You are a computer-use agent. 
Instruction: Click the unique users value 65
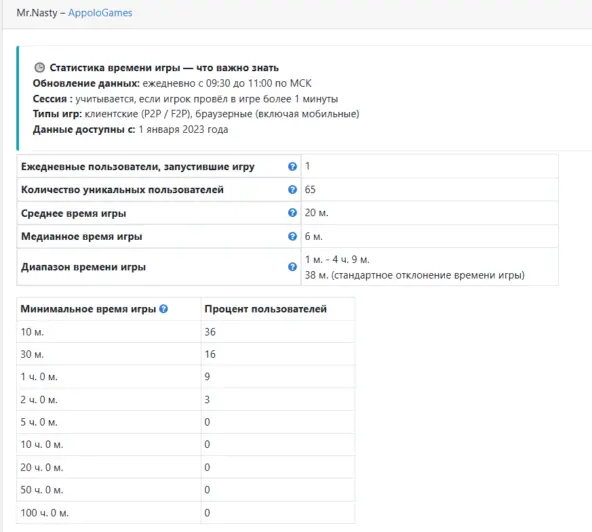pos(310,190)
